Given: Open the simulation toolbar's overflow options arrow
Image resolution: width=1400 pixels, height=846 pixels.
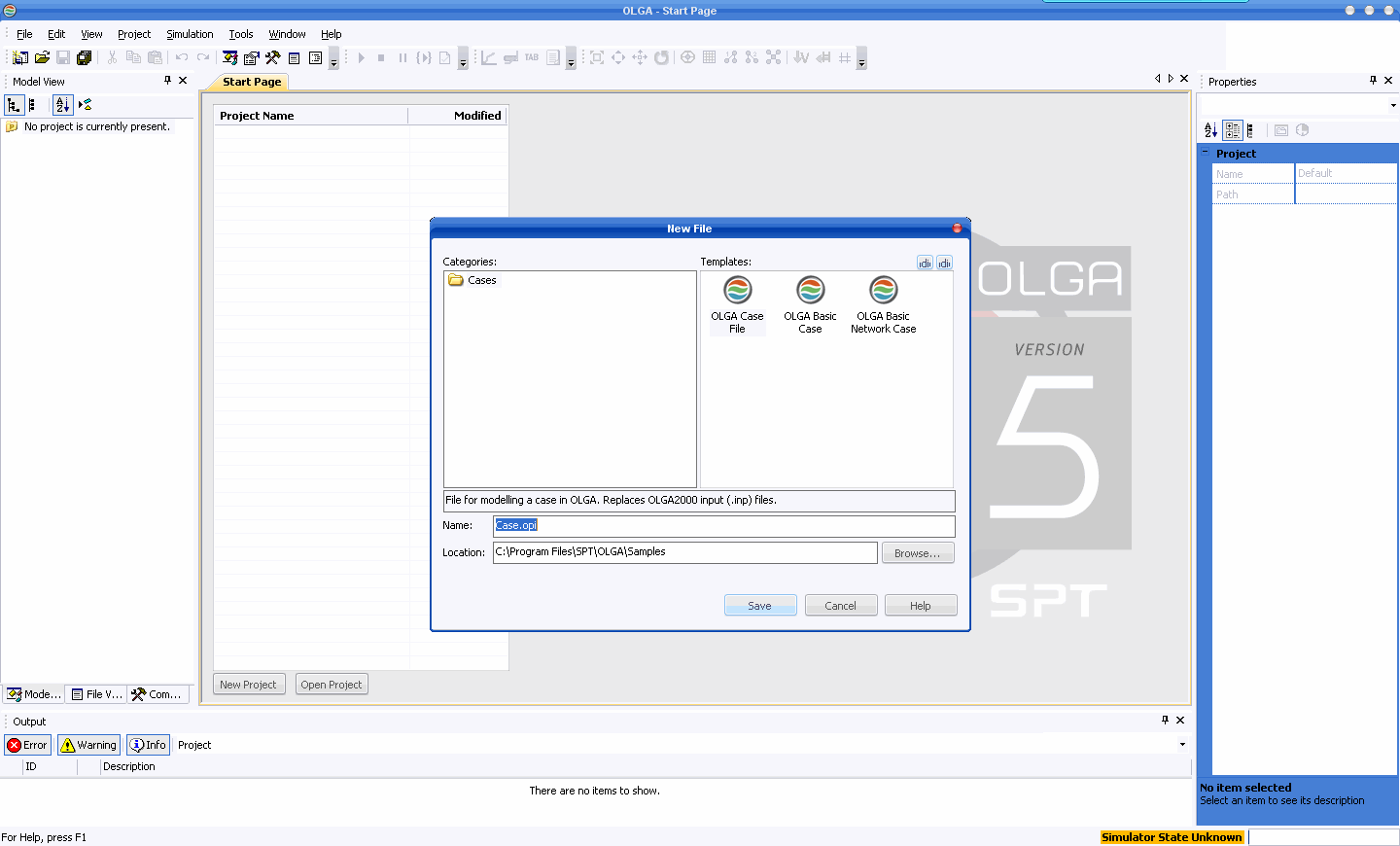Looking at the screenshot, I should click(463, 58).
